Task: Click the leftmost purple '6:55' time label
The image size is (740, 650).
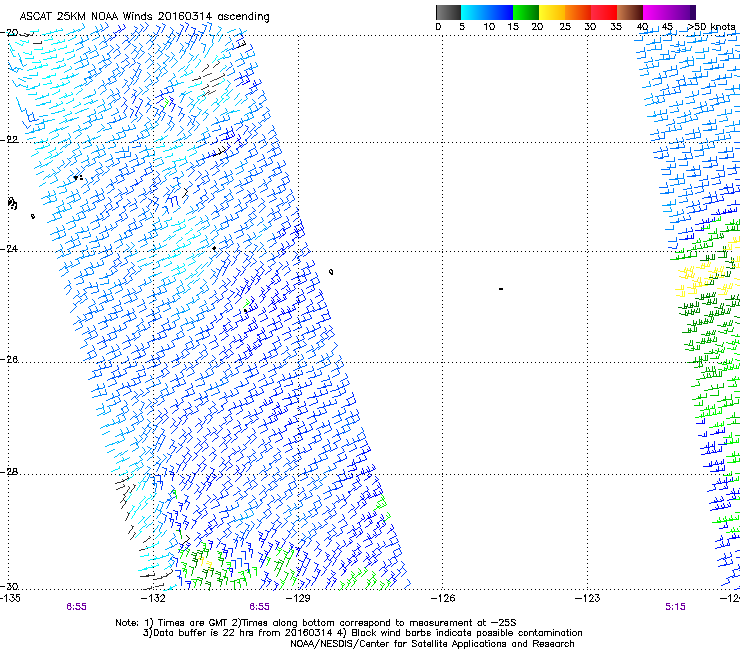Action: [x=76, y=607]
